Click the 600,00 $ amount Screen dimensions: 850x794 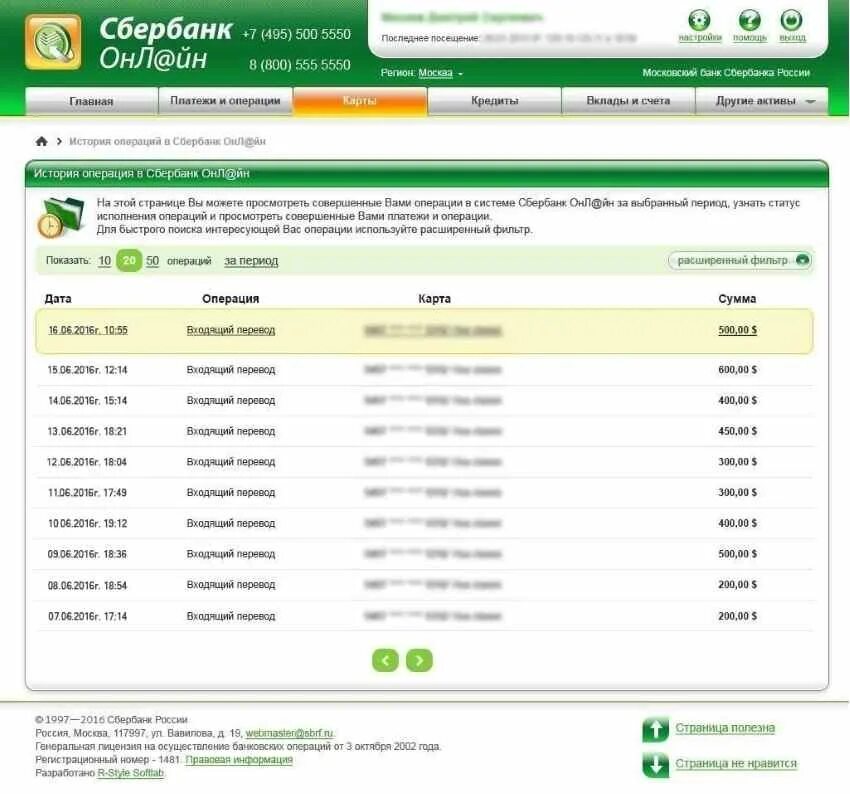click(x=737, y=370)
